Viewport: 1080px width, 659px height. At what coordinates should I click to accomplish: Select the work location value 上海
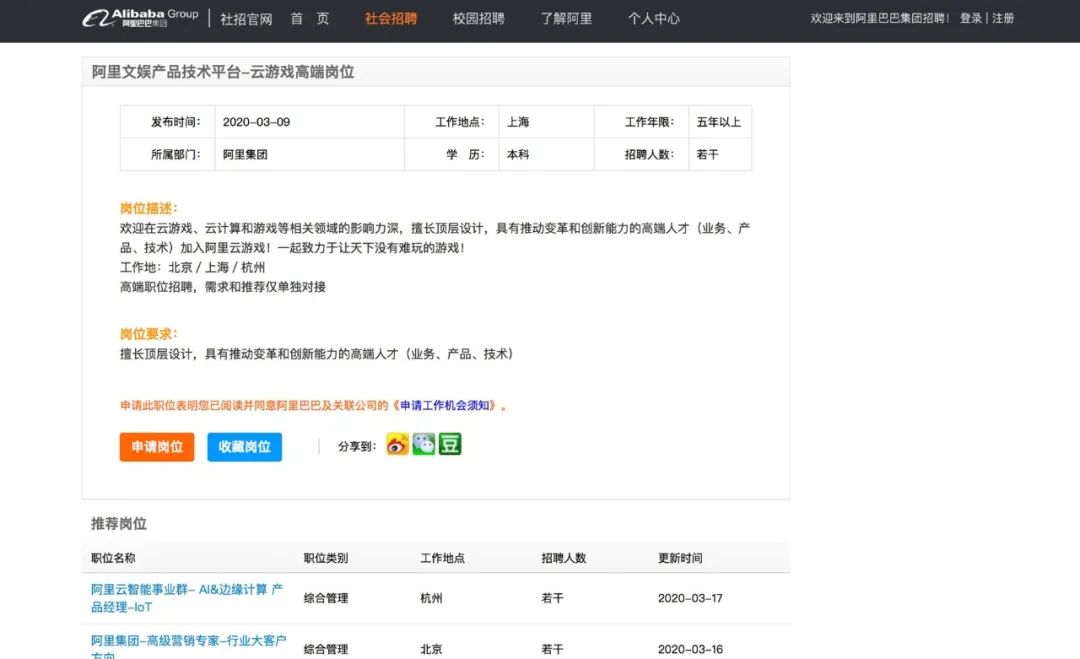(x=518, y=122)
